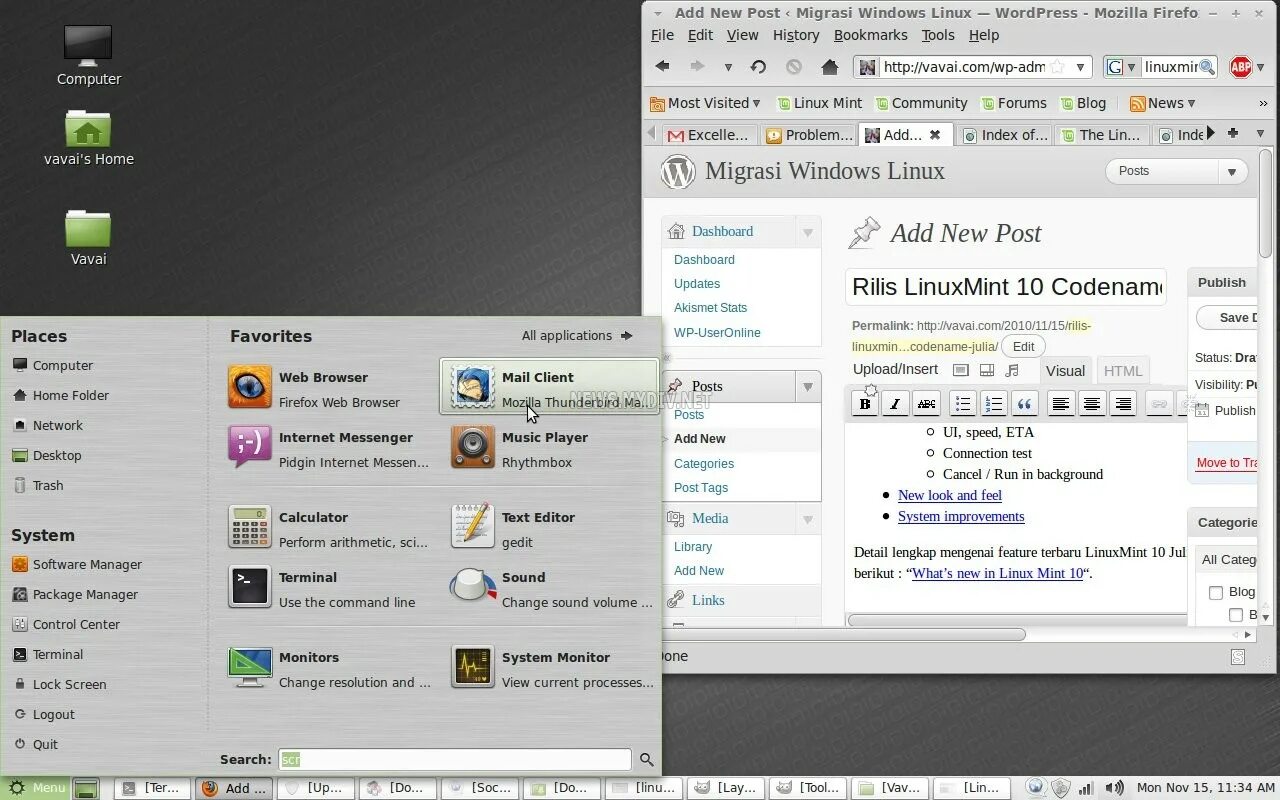Open Software Manager from System list

click(x=77, y=565)
